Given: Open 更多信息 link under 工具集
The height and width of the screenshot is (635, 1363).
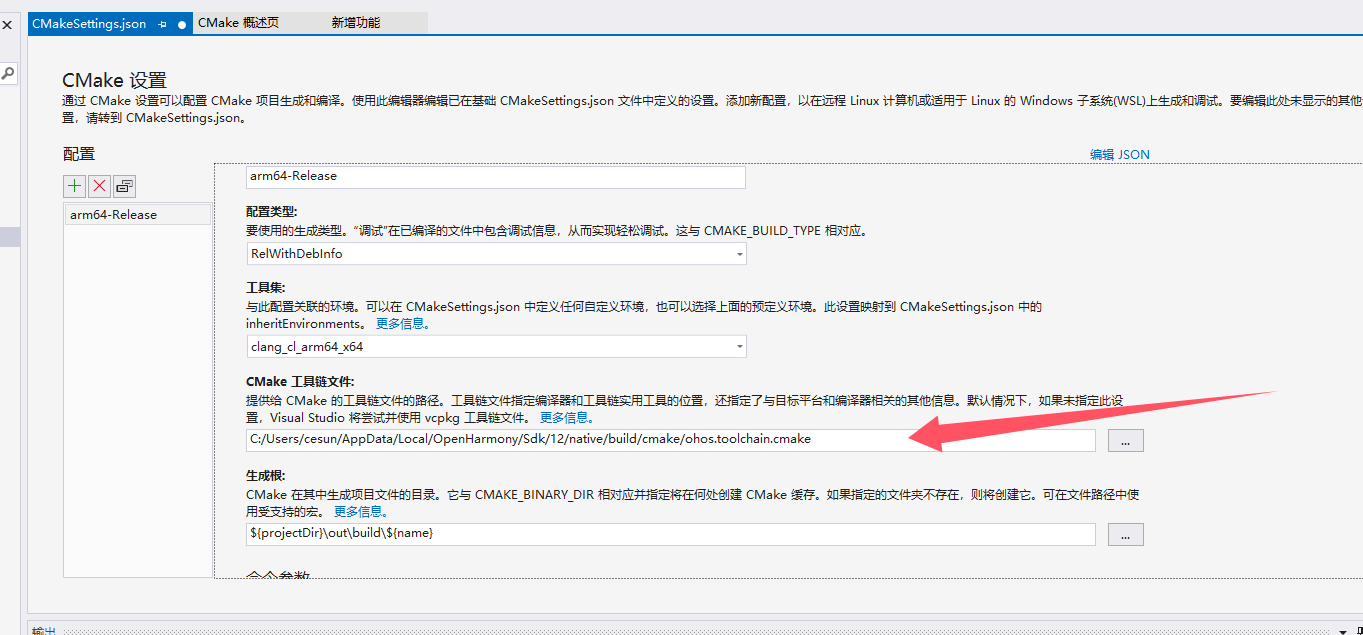Looking at the screenshot, I should pos(402,324).
